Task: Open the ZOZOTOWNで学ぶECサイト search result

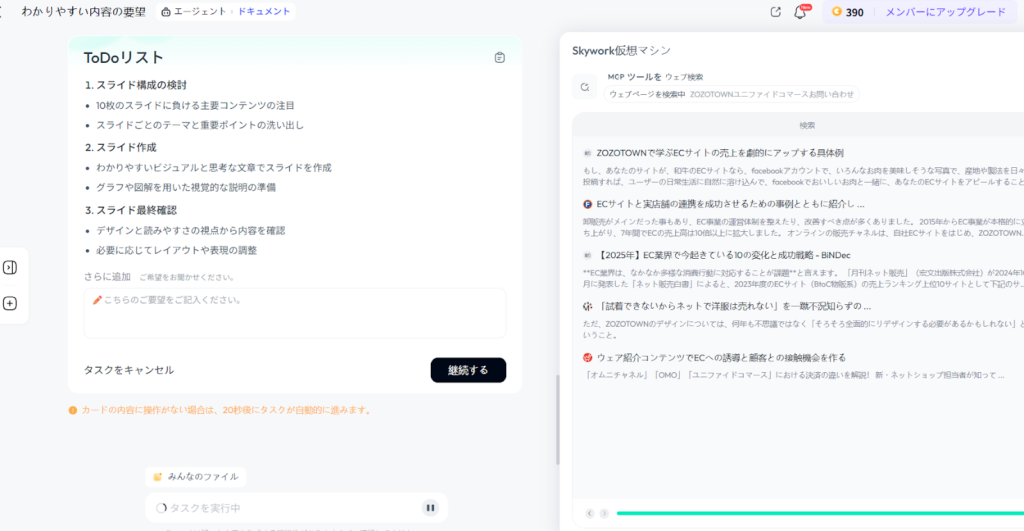Action: tap(720, 153)
